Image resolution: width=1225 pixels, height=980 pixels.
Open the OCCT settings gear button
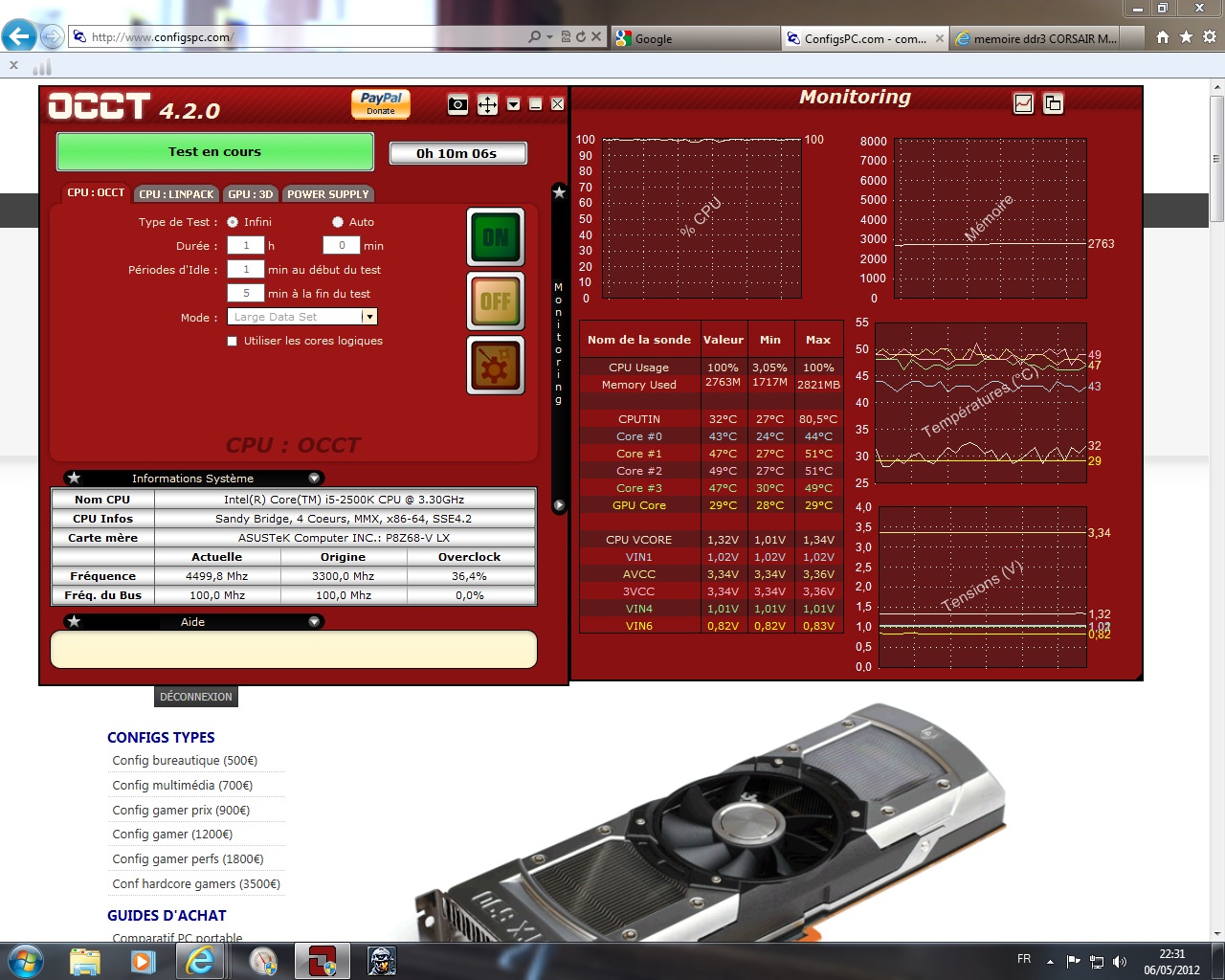click(495, 366)
